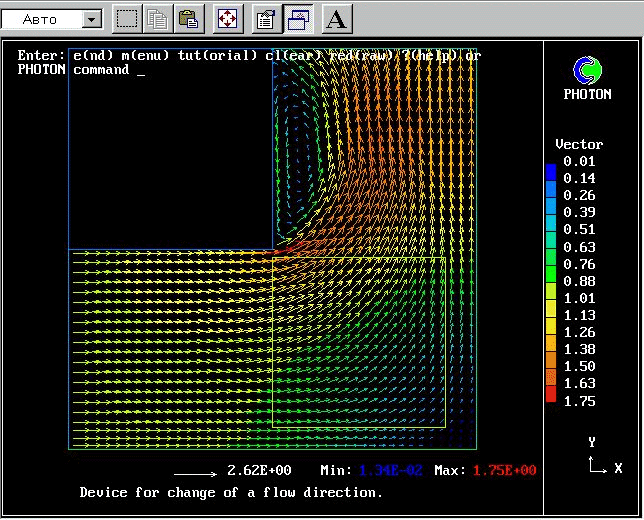Click legend value '0.14'
The width and height of the screenshot is (644, 520).
coord(579,178)
